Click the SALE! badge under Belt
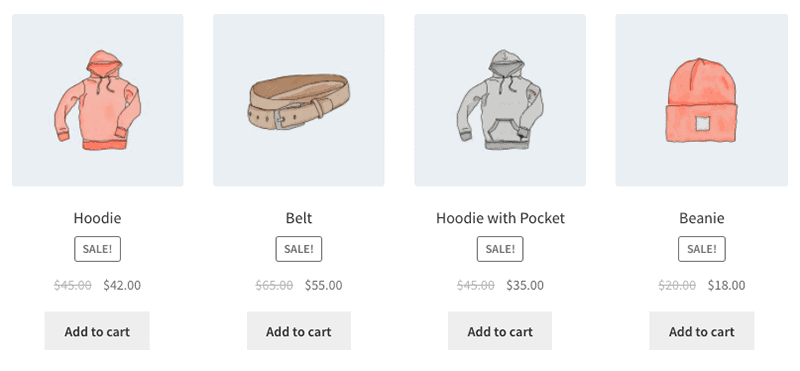Viewport: 800px width, 371px height. (x=298, y=249)
